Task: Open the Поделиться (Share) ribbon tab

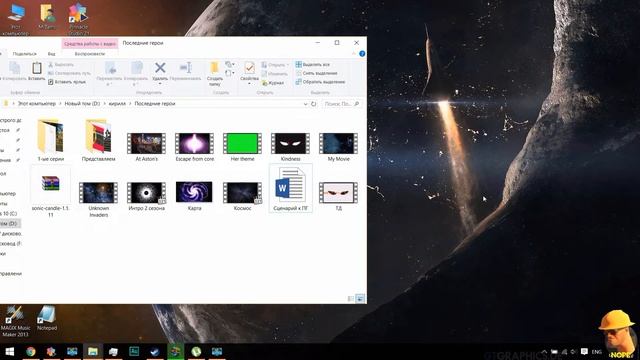Action: click(24, 54)
